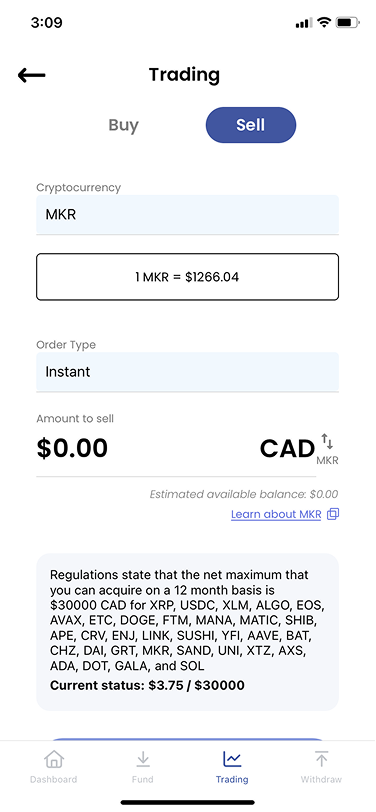This screenshot has width=376, height=812.
Task: Tap the CAD/MKR currency swap arrows icon
Action: [x=327, y=441]
